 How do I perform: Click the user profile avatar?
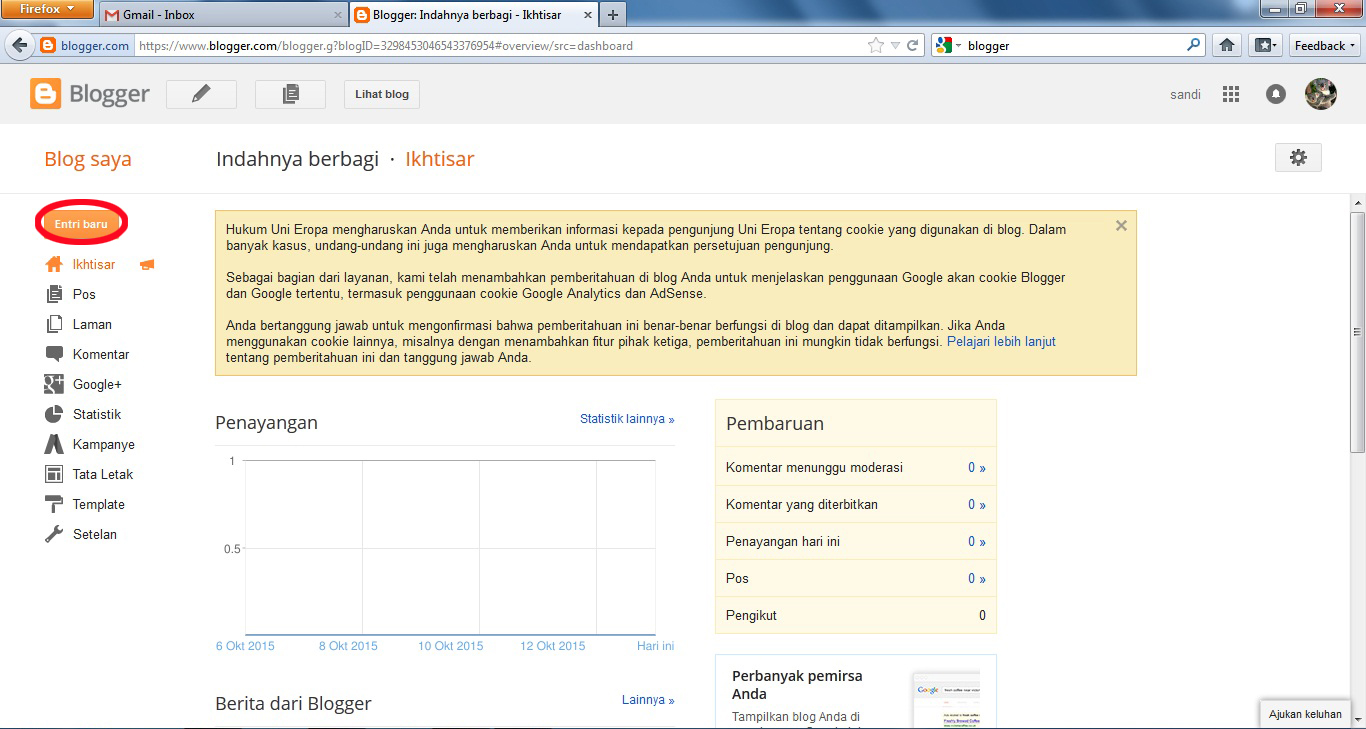(x=1321, y=94)
